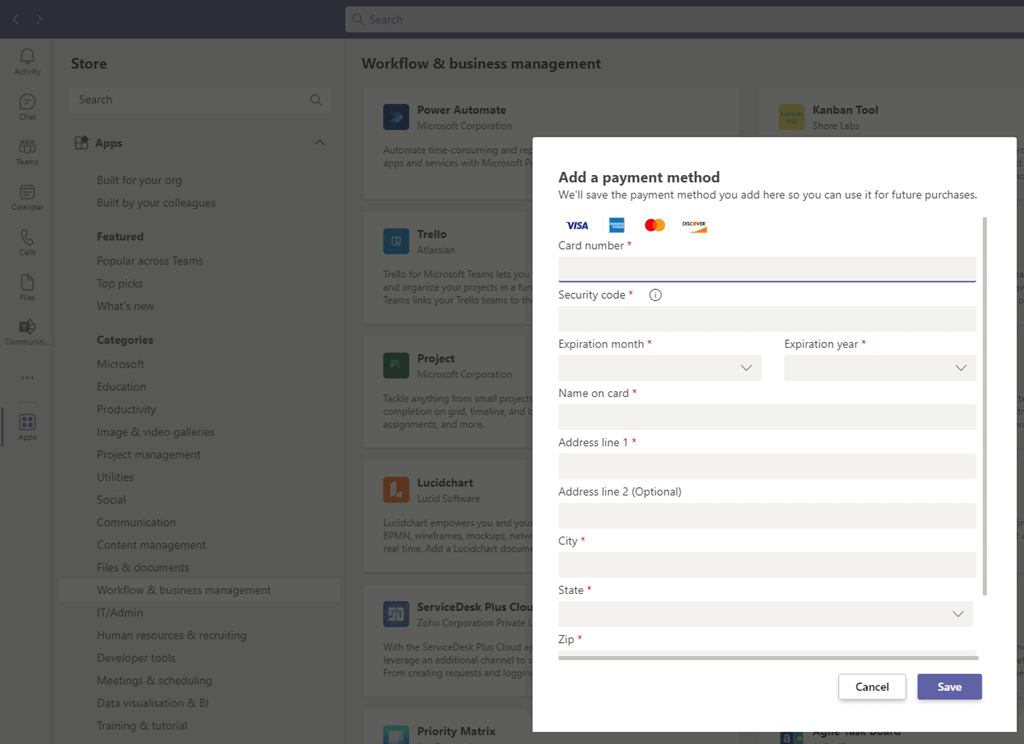The width and height of the screenshot is (1024, 744).
Task: Click the Store search box
Action: pos(190,100)
